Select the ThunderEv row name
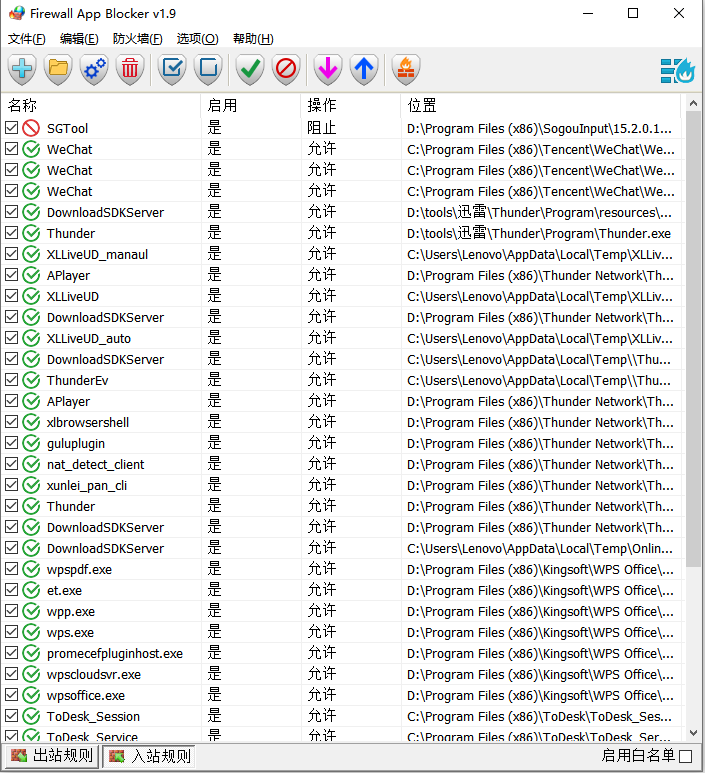 click(77, 381)
